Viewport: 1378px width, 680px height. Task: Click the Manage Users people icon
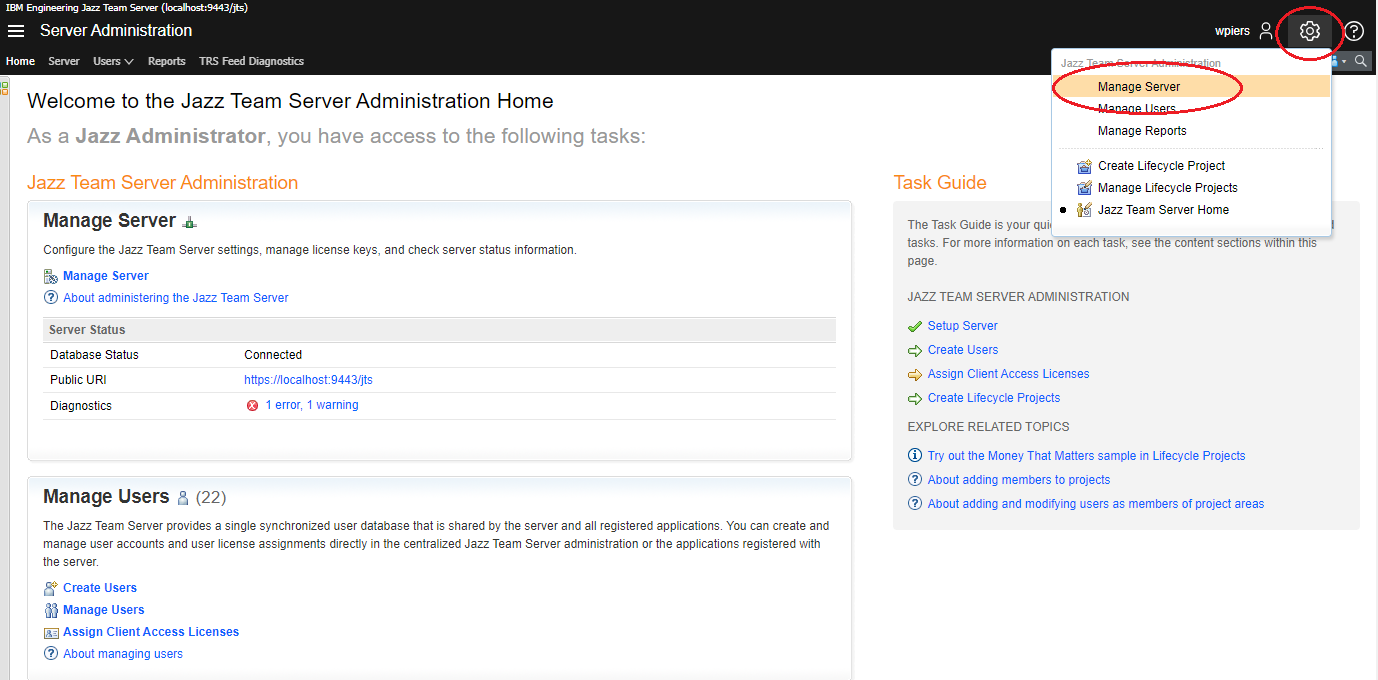coord(51,610)
